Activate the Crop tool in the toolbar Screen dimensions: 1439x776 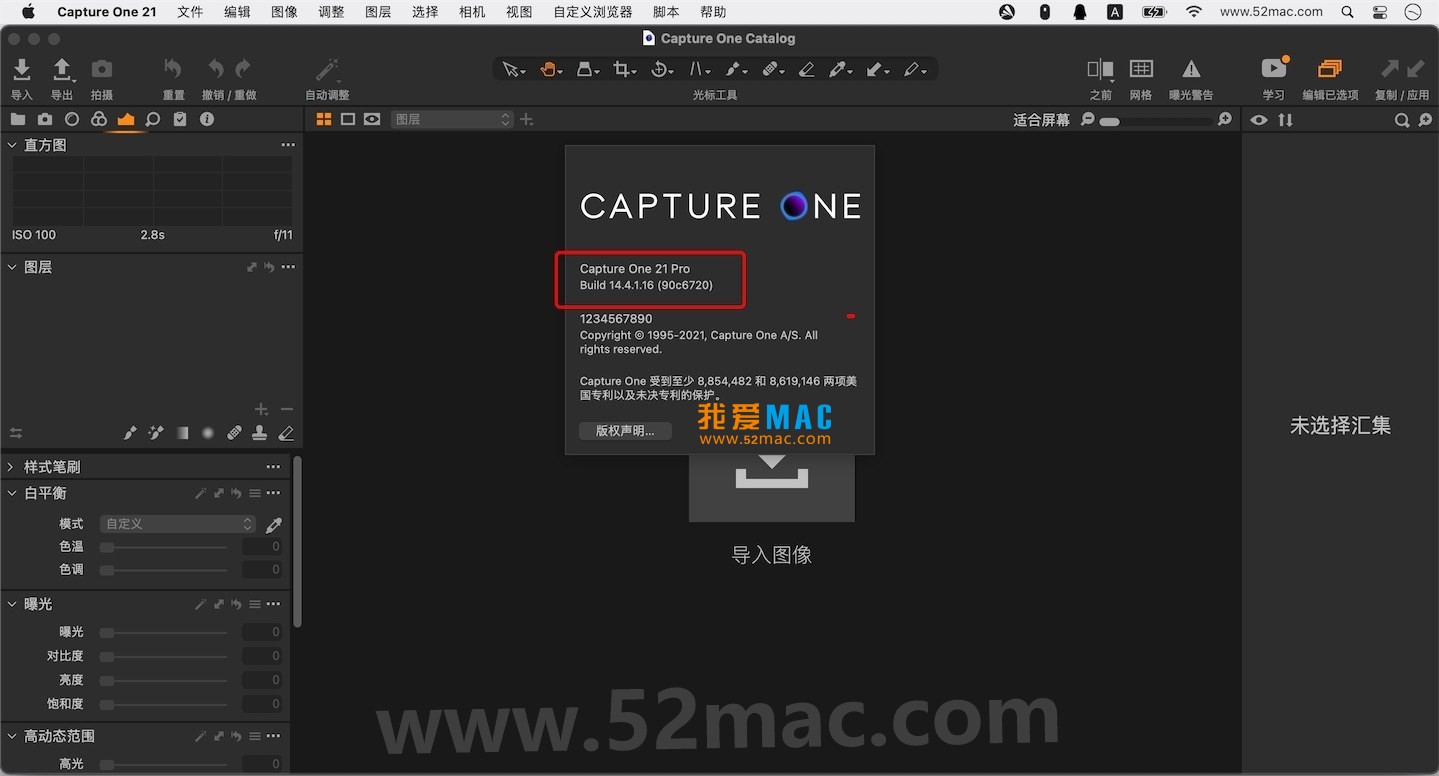click(x=622, y=69)
